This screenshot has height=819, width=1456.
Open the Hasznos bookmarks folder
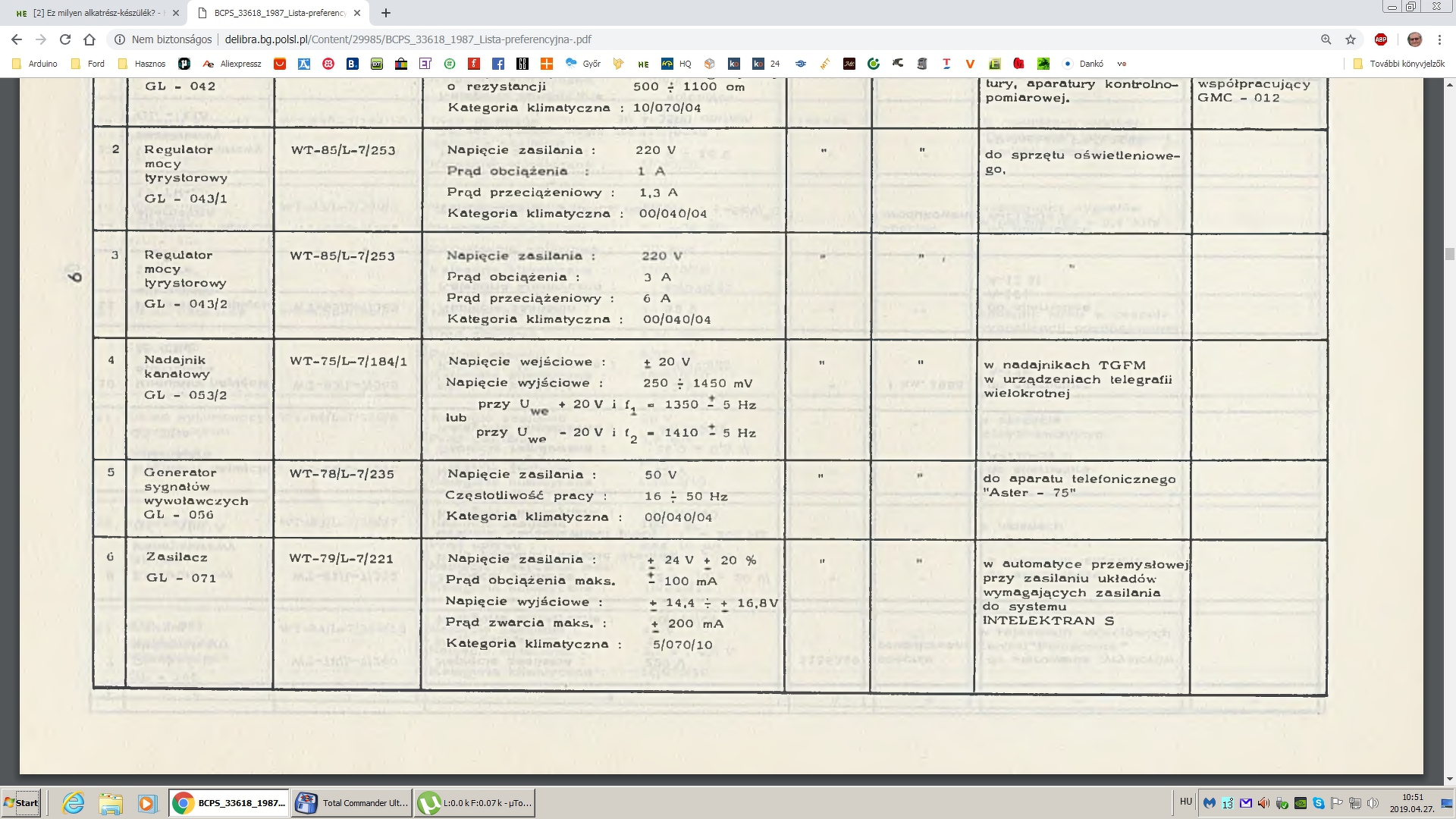[x=142, y=64]
